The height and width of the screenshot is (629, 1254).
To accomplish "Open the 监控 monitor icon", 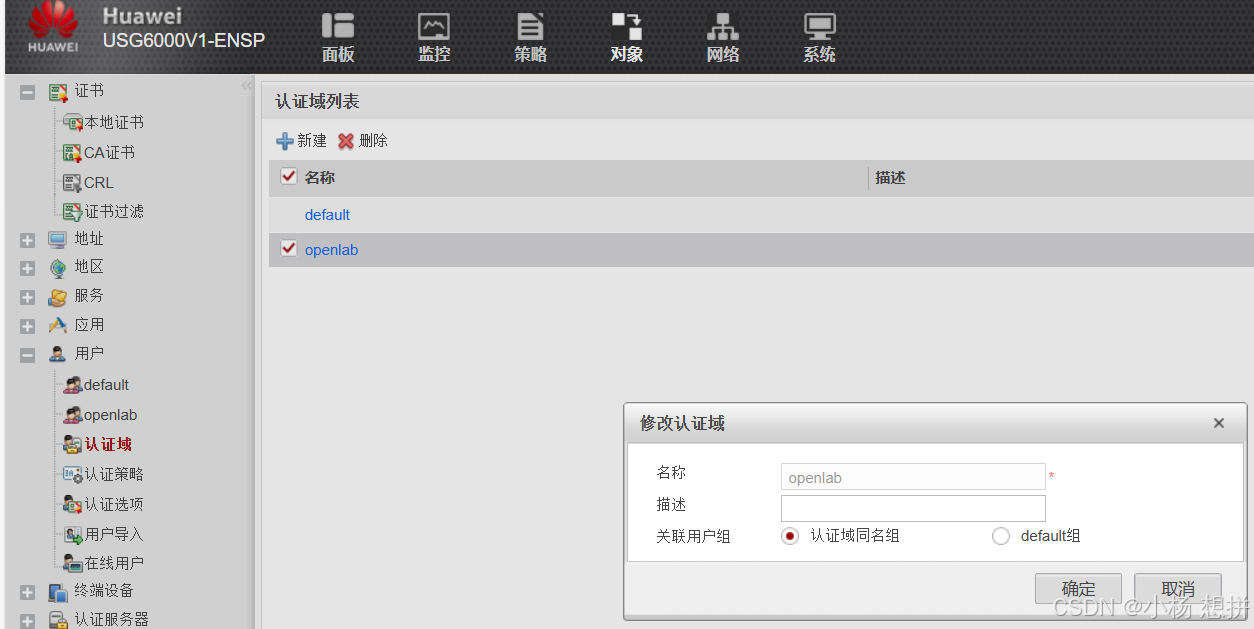I will pyautogui.click(x=434, y=26).
